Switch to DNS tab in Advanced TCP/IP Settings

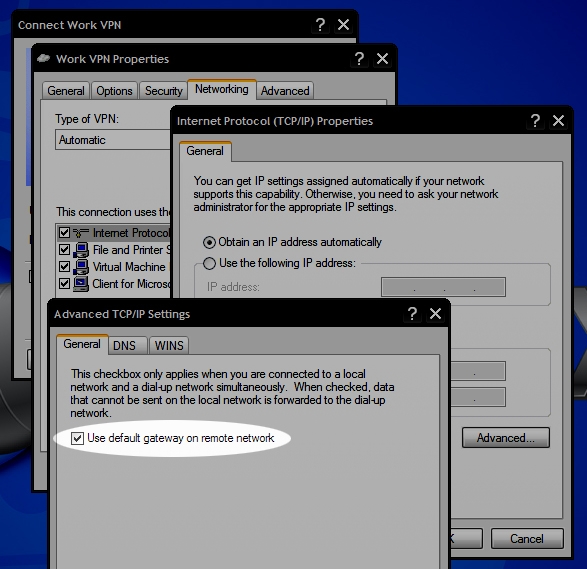click(127, 345)
